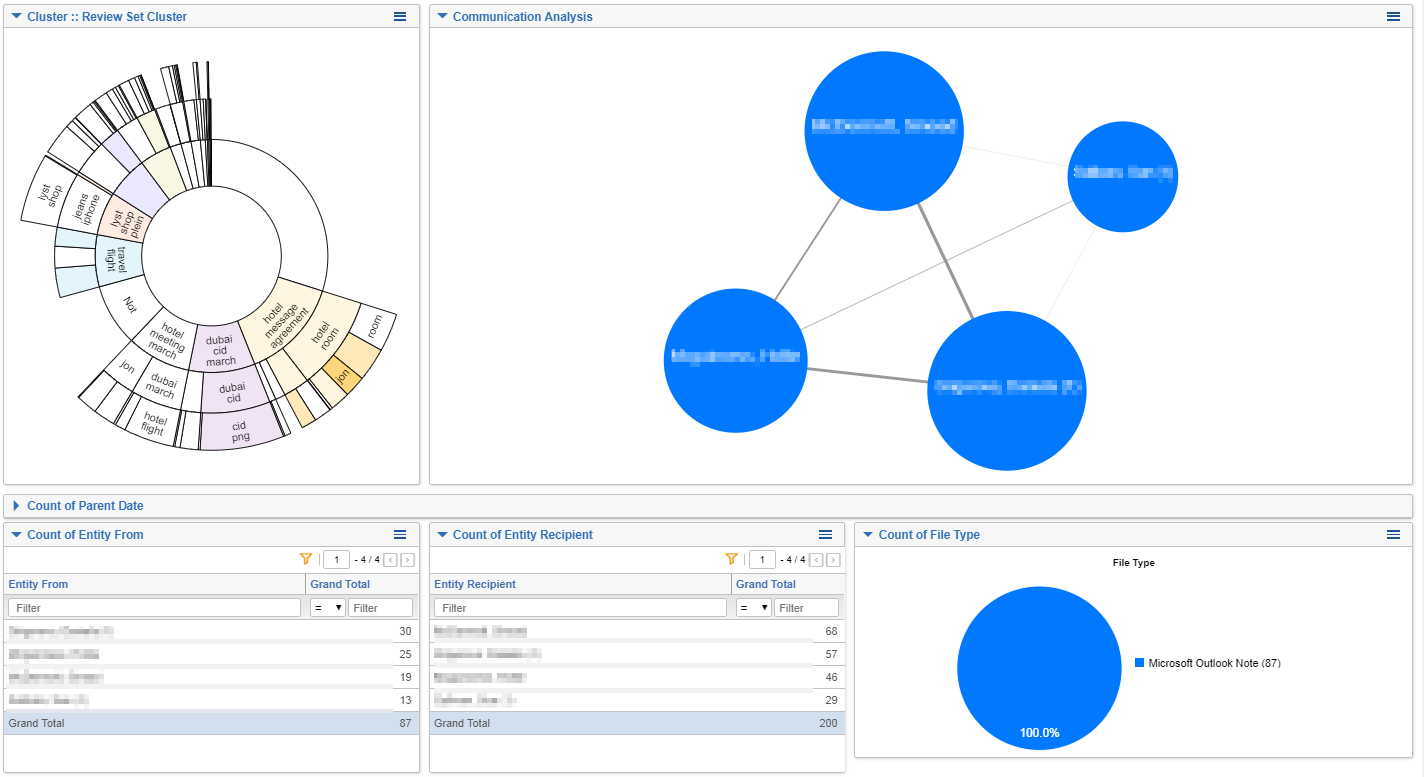Sort by the Entity From column header
Screen dimensions: 1424x777
pos(38,584)
